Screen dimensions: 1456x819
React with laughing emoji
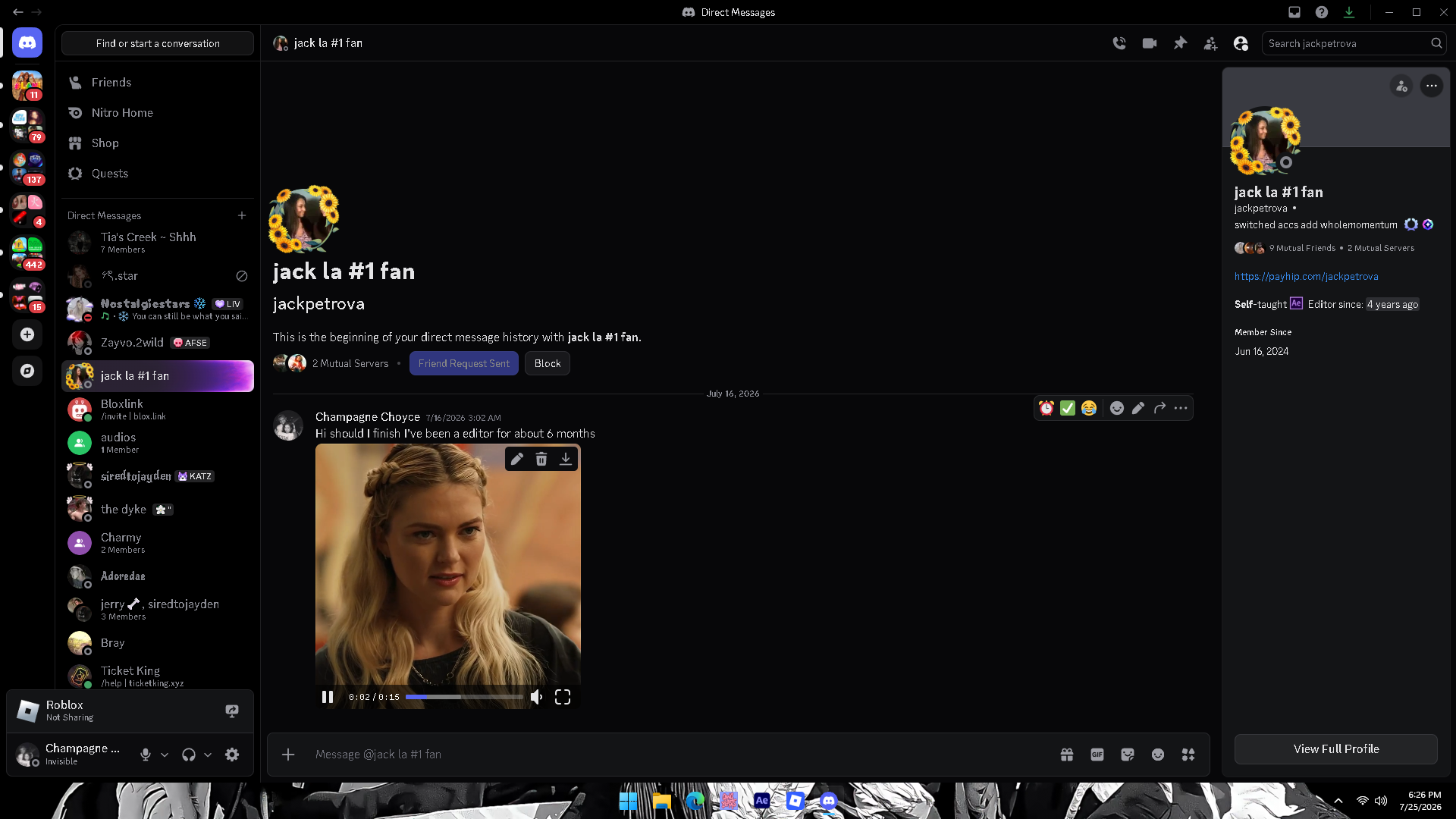coord(1089,408)
